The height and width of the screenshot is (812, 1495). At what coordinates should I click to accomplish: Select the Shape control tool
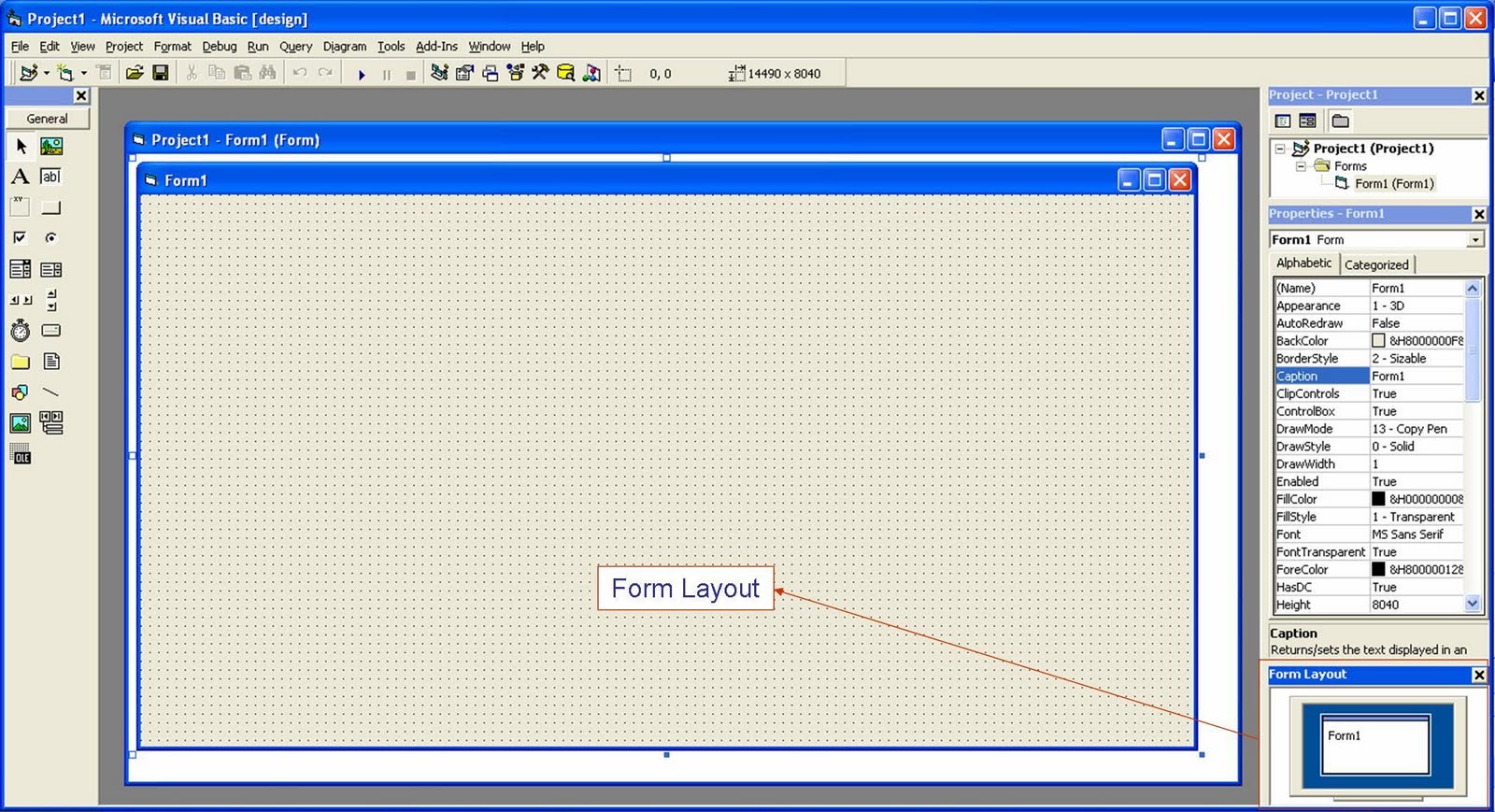pos(21,392)
